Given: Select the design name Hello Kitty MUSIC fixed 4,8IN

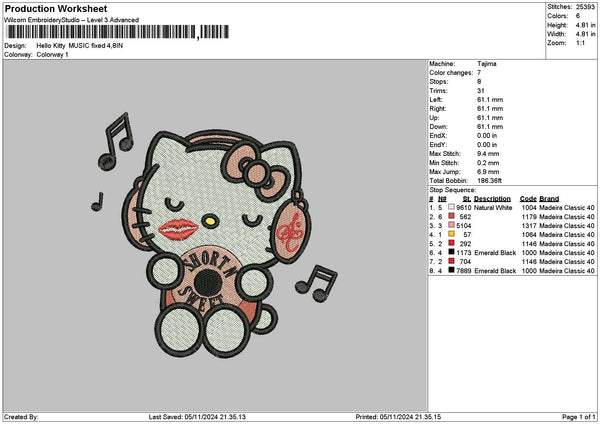Looking at the screenshot, I should [80, 46].
